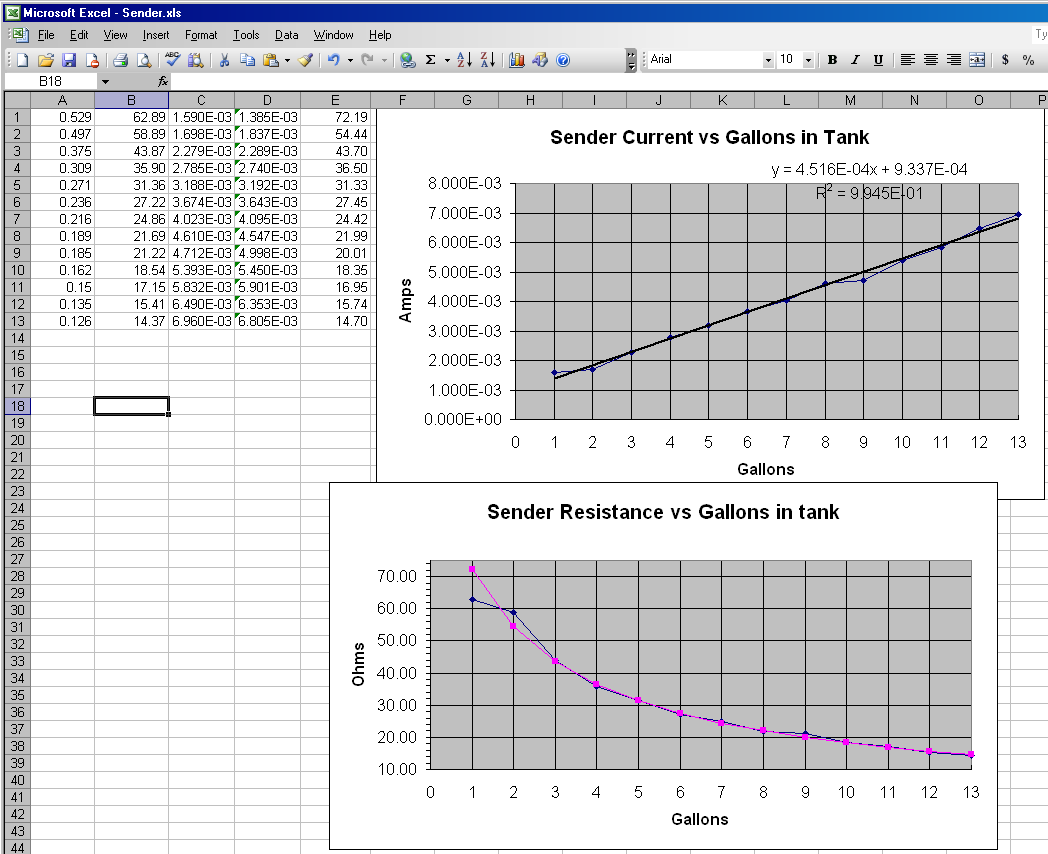Screen dimensions: 1048x854
Task: Sort descending Z to A
Action: click(488, 60)
